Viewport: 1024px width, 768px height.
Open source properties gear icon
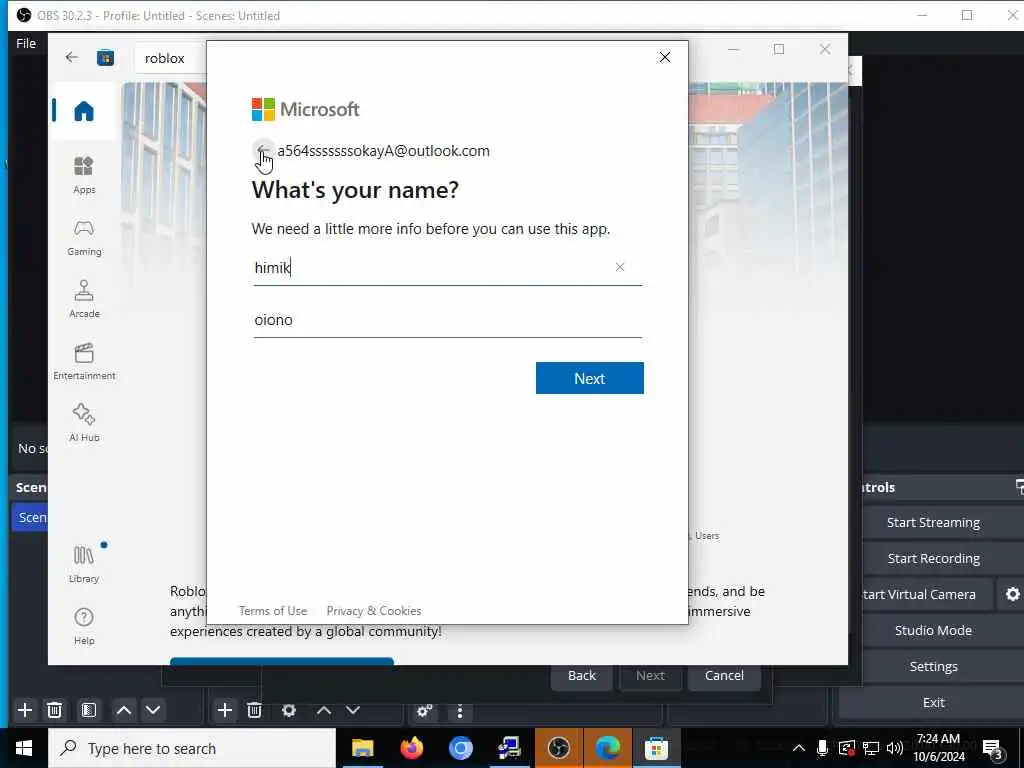tap(289, 710)
